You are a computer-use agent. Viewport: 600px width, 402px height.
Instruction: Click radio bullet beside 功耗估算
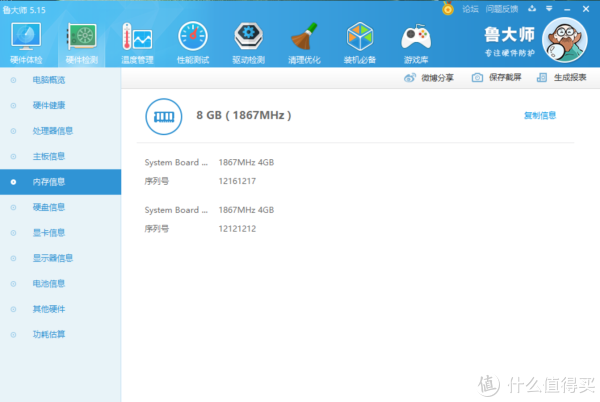click(x=13, y=335)
